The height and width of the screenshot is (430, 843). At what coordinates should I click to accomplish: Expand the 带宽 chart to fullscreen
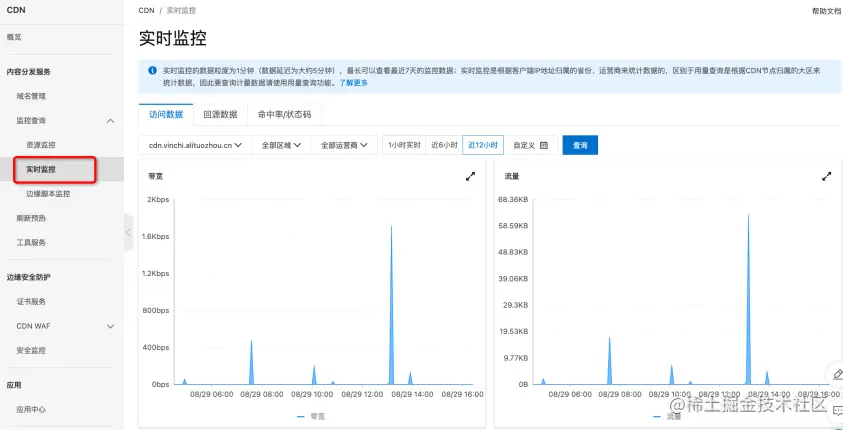470,176
